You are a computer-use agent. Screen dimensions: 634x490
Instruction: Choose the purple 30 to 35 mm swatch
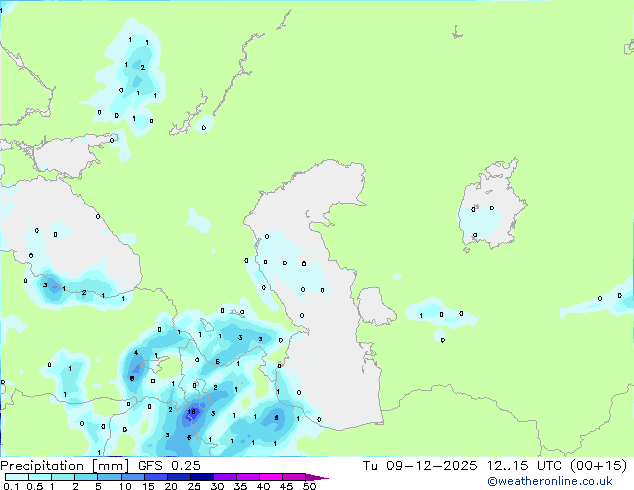224,477
